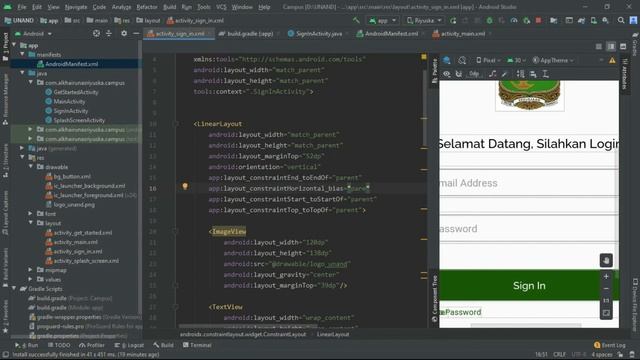Click orientation for preview icon
Viewport: 640px width, 360px height.
(462, 60)
